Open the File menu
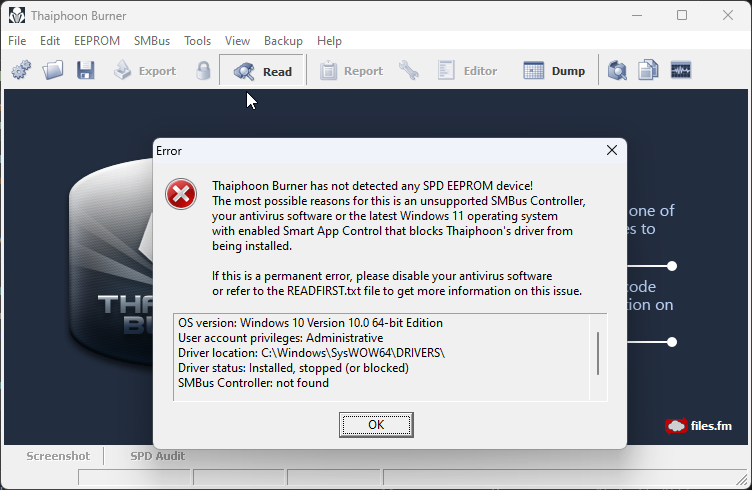The width and height of the screenshot is (752, 490). click(x=17, y=41)
